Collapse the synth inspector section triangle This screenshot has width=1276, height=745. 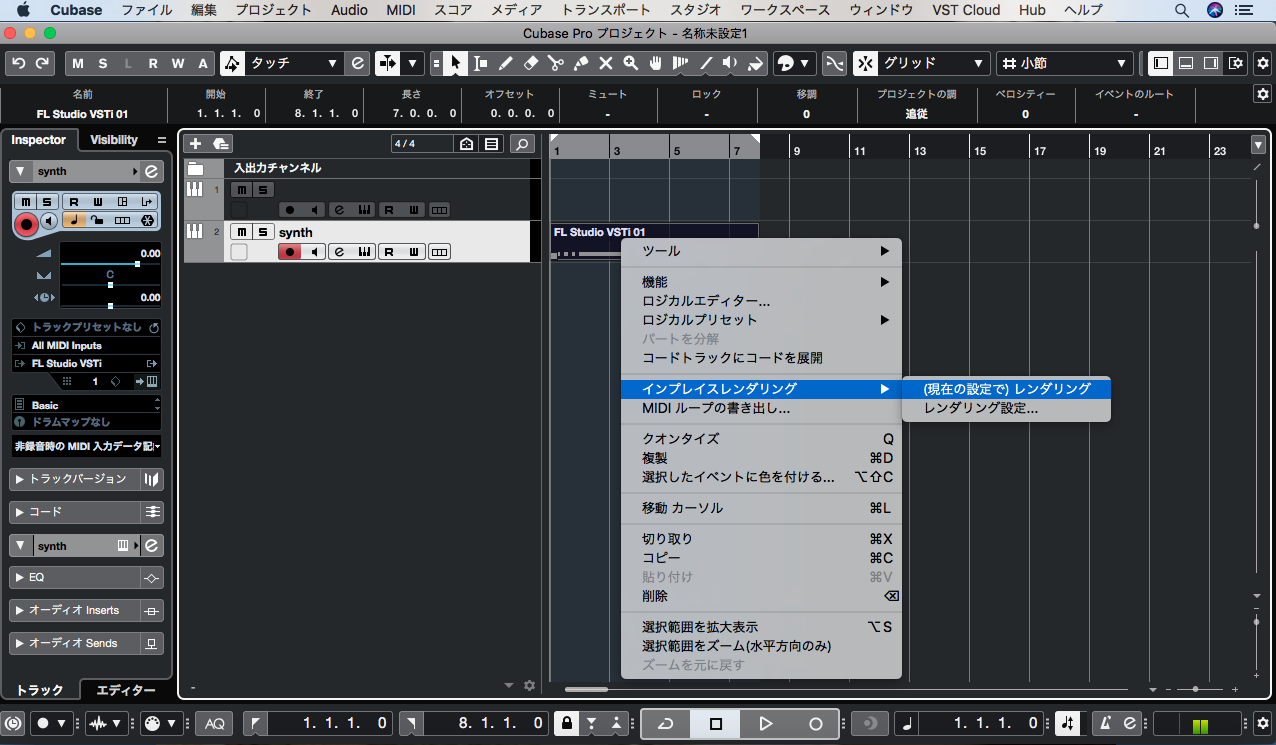(20, 171)
